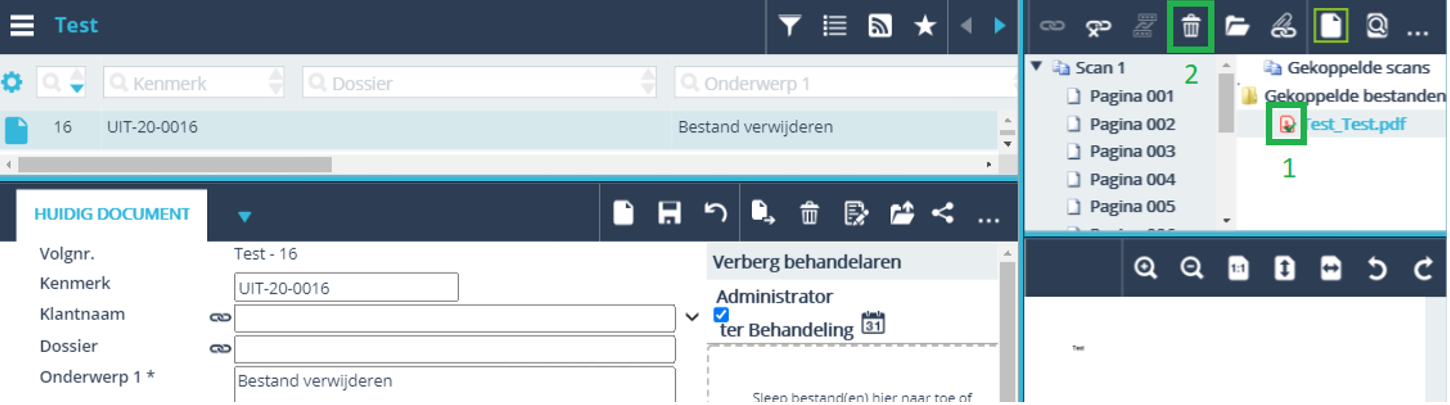Click the edit form pencil icon
Image resolution: width=1450 pixels, height=405 pixels.
[x=856, y=213]
